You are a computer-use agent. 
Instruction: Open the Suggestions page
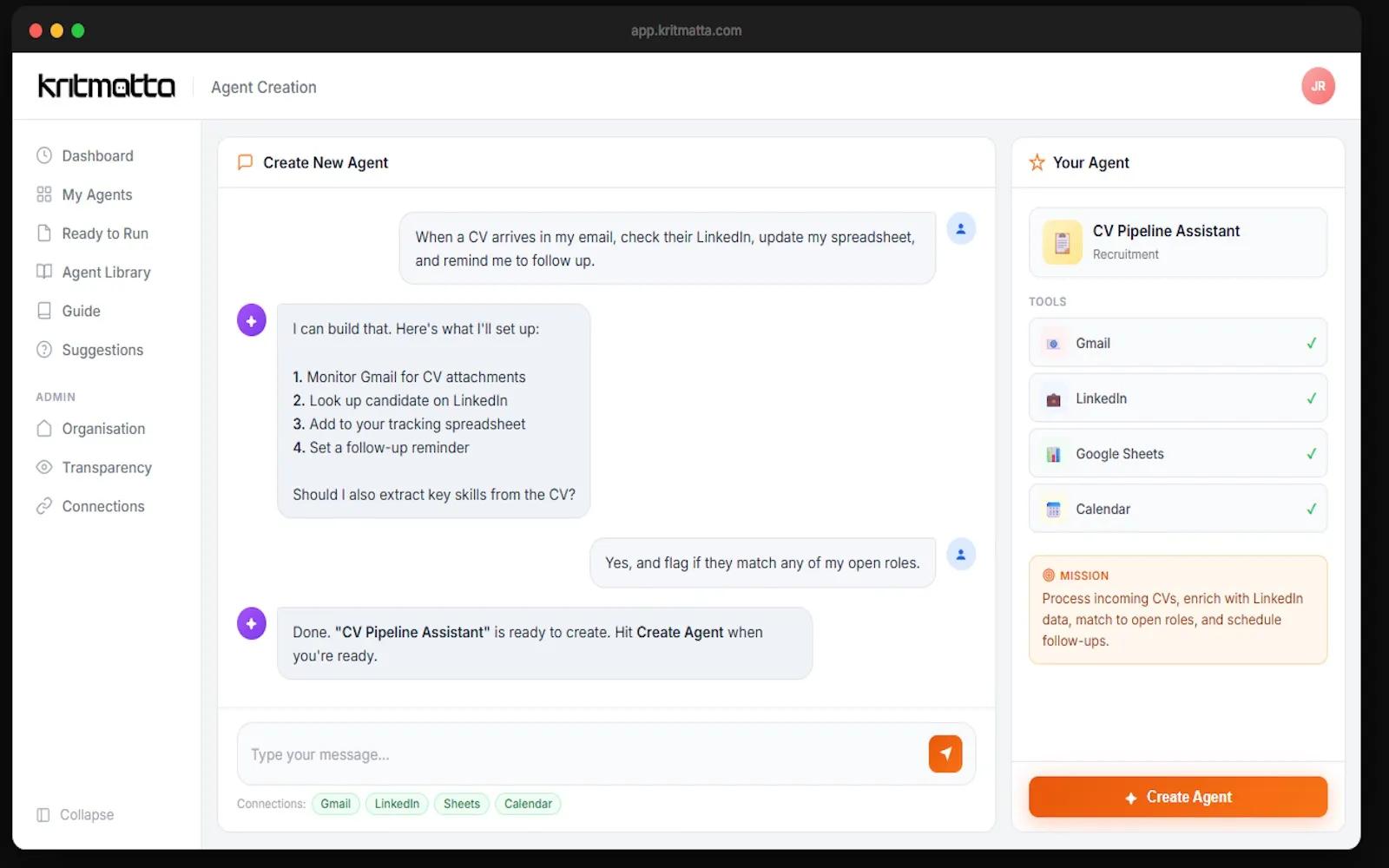point(102,350)
